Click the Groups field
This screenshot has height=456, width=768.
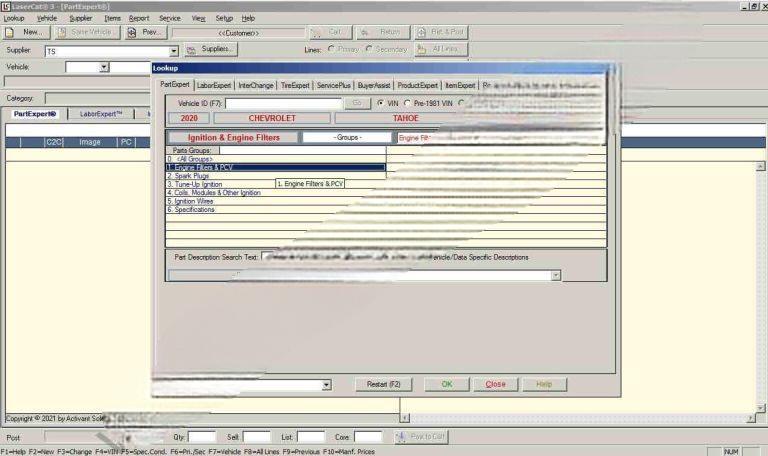pyautogui.click(x=347, y=138)
